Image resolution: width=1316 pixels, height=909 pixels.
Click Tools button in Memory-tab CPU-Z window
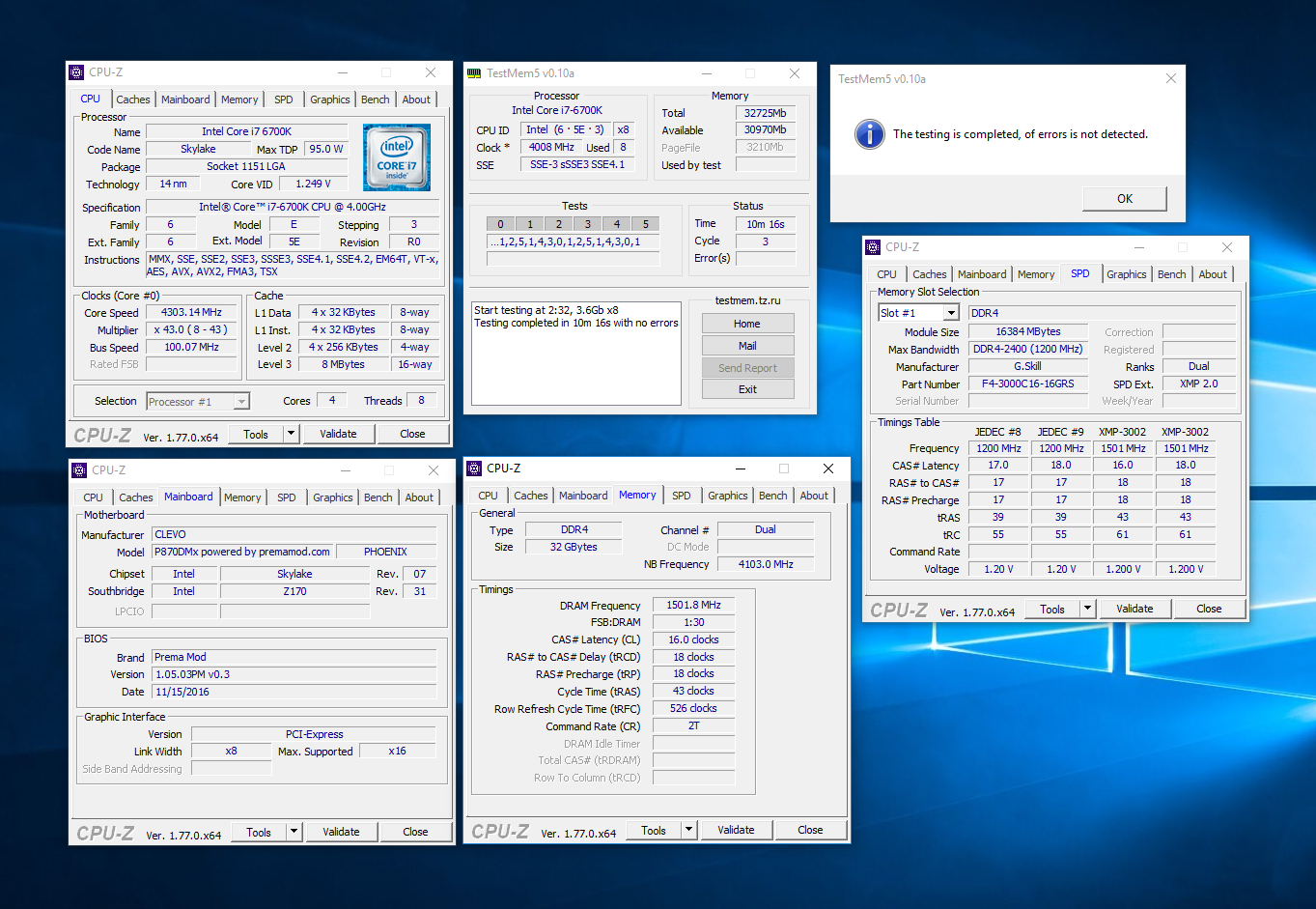coord(654,830)
